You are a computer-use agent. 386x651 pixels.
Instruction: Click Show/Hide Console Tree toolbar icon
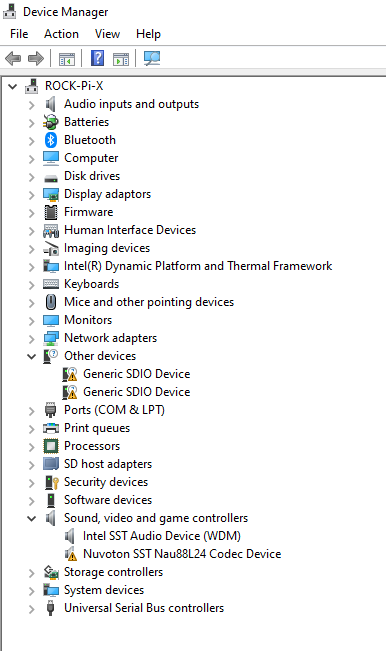(67, 59)
